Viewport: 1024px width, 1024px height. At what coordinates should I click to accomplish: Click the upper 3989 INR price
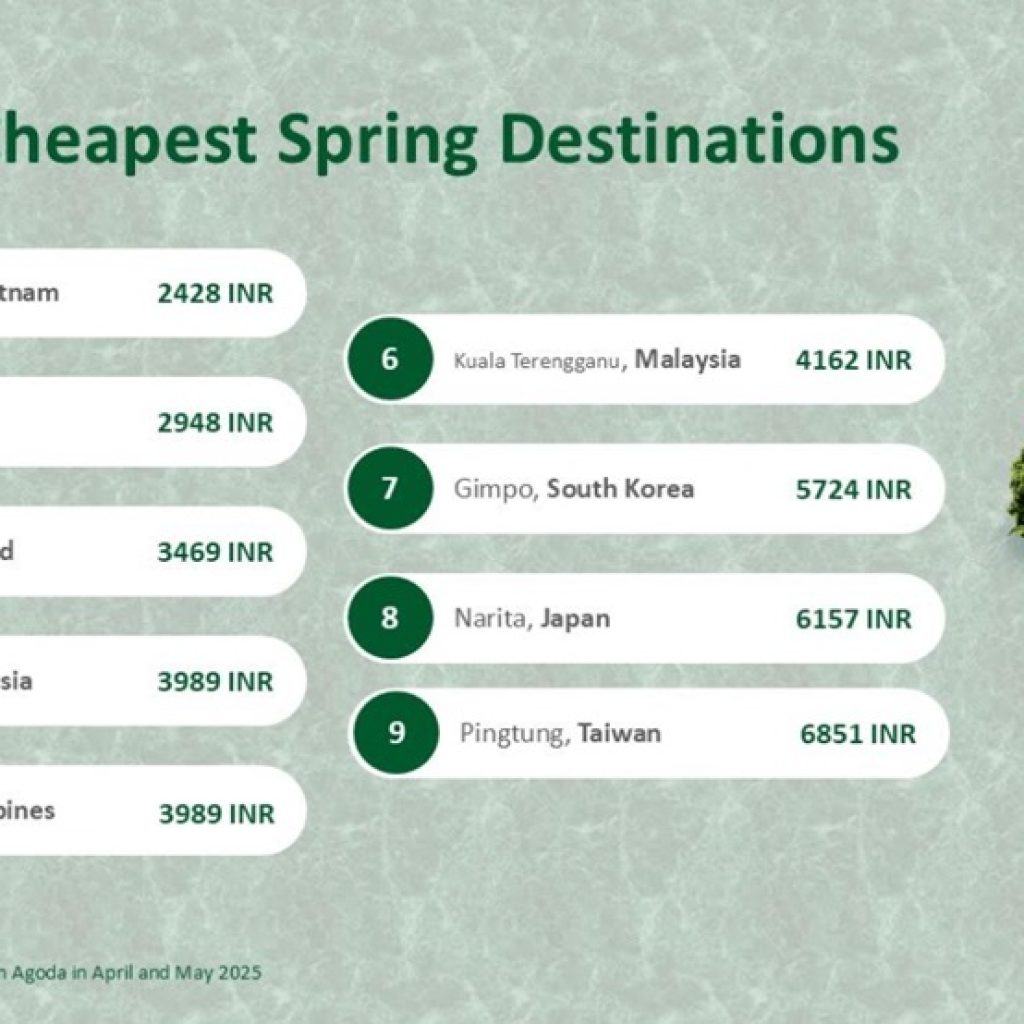pyautogui.click(x=215, y=682)
